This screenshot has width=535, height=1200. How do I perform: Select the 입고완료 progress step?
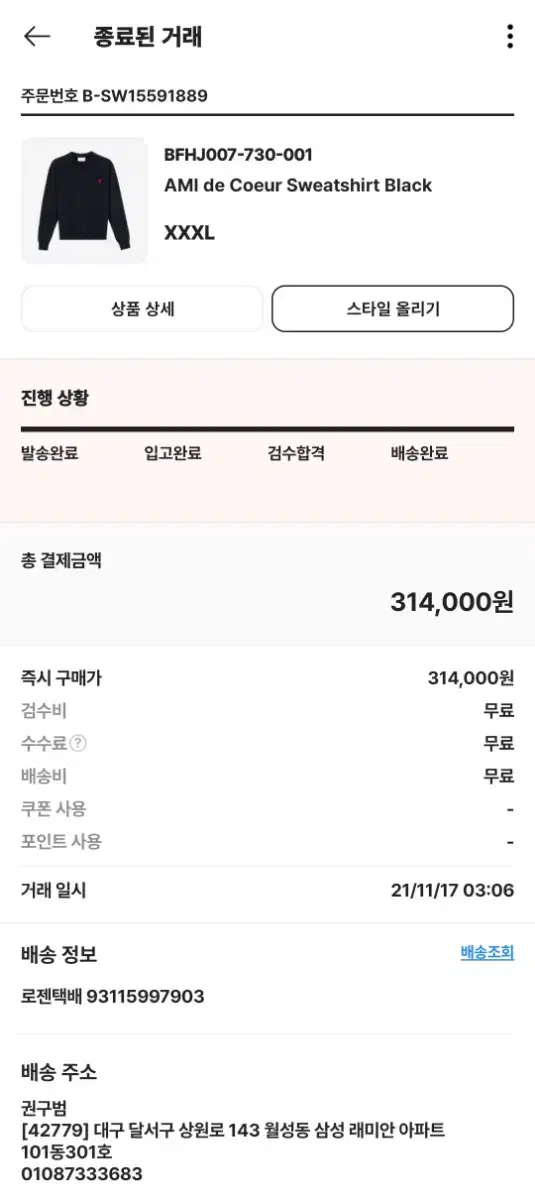(173, 453)
